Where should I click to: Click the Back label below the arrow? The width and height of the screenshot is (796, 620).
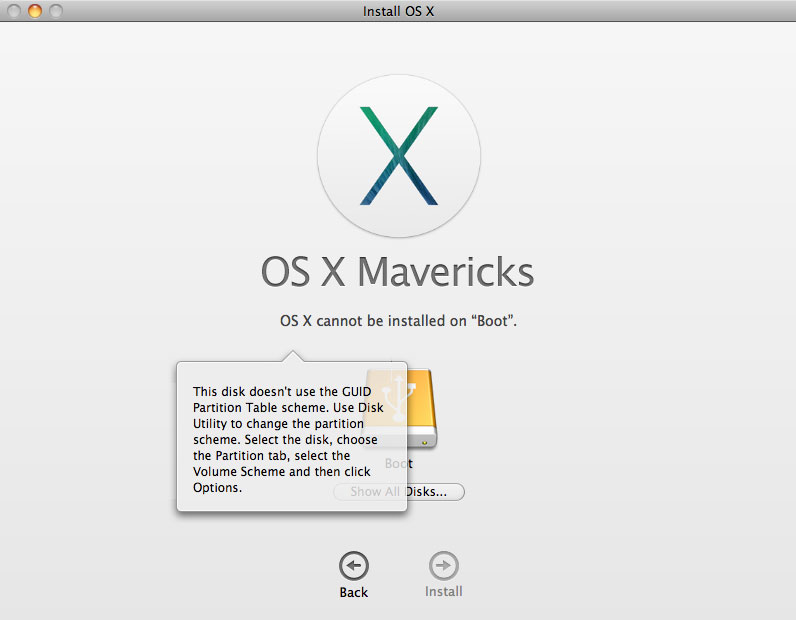click(x=354, y=592)
